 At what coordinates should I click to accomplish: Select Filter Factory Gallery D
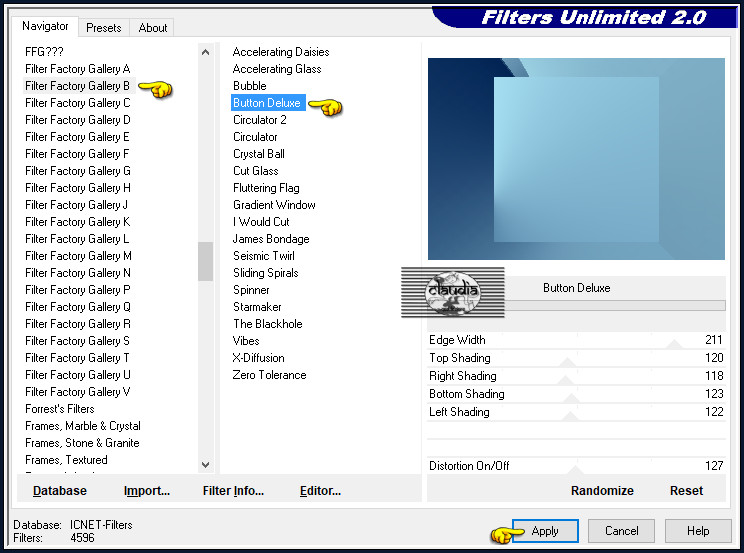(77, 120)
